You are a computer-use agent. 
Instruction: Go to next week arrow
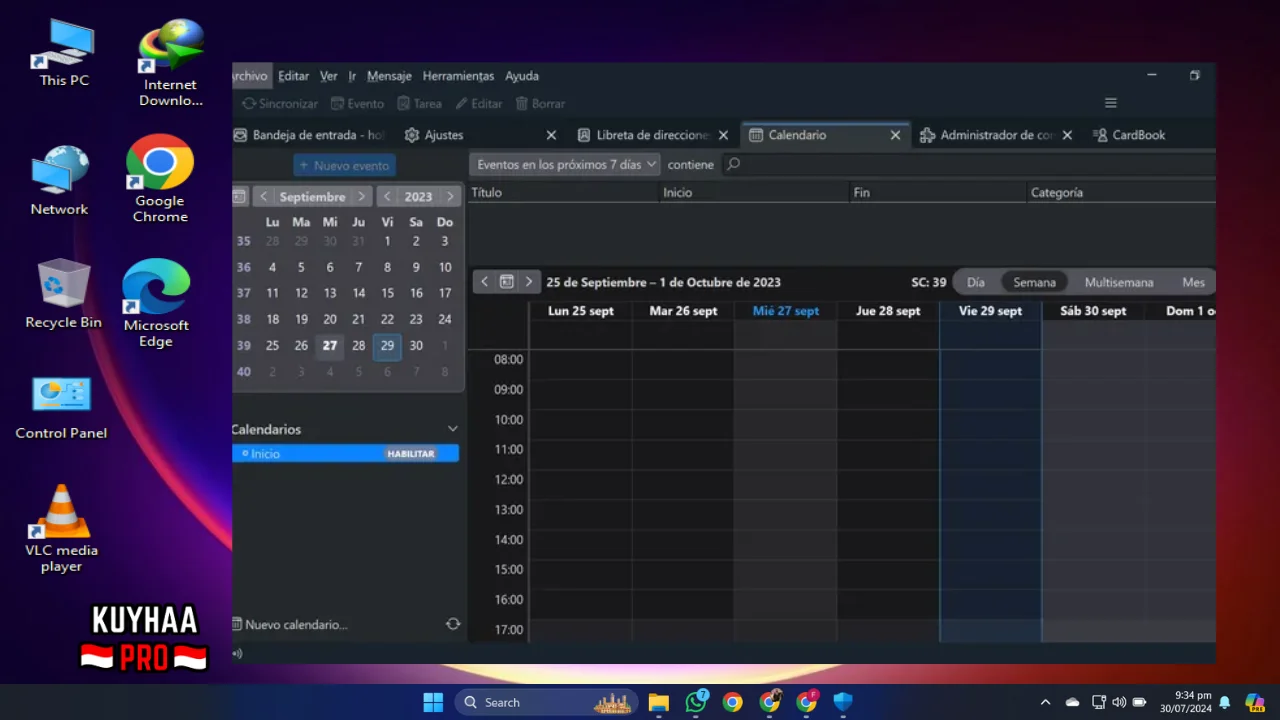coord(529,282)
